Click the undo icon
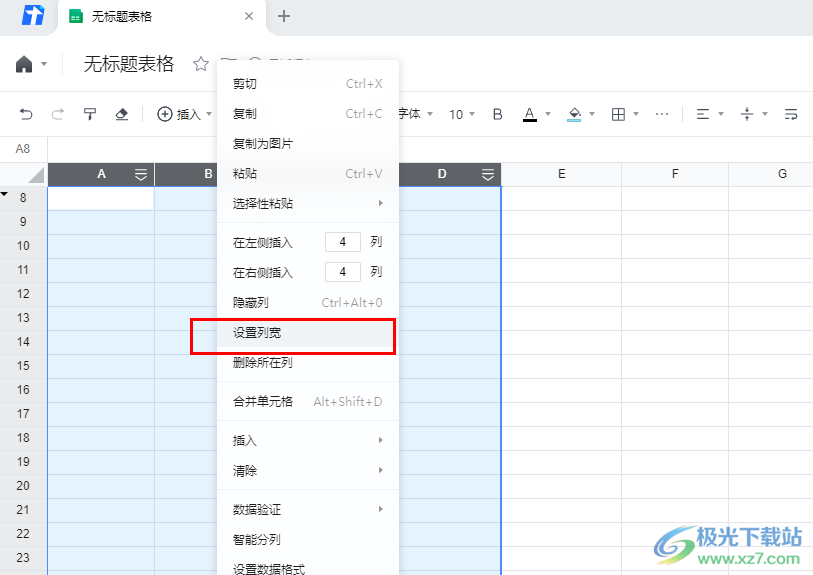 click(x=26, y=114)
